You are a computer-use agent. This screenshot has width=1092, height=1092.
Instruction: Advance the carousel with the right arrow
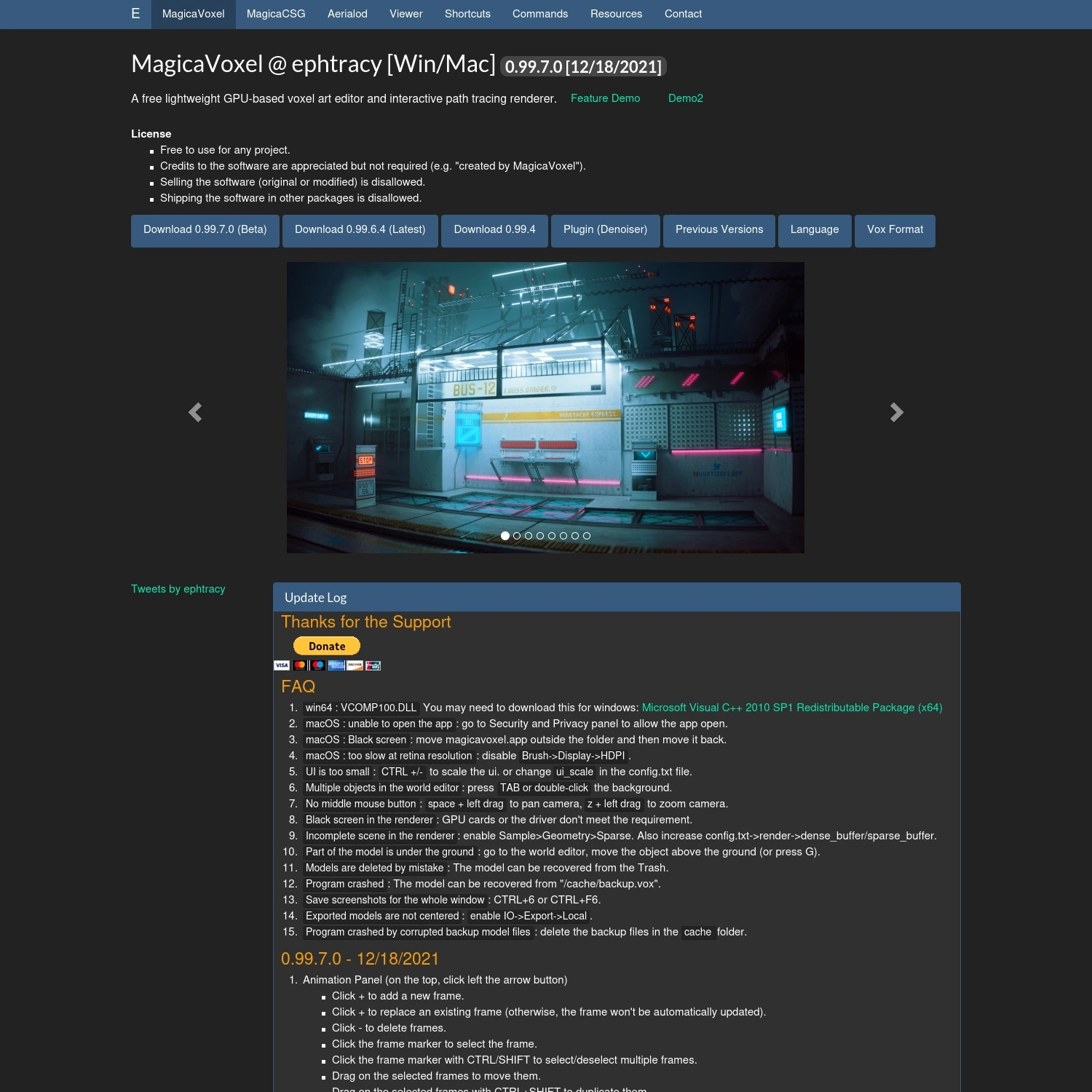[x=897, y=413]
